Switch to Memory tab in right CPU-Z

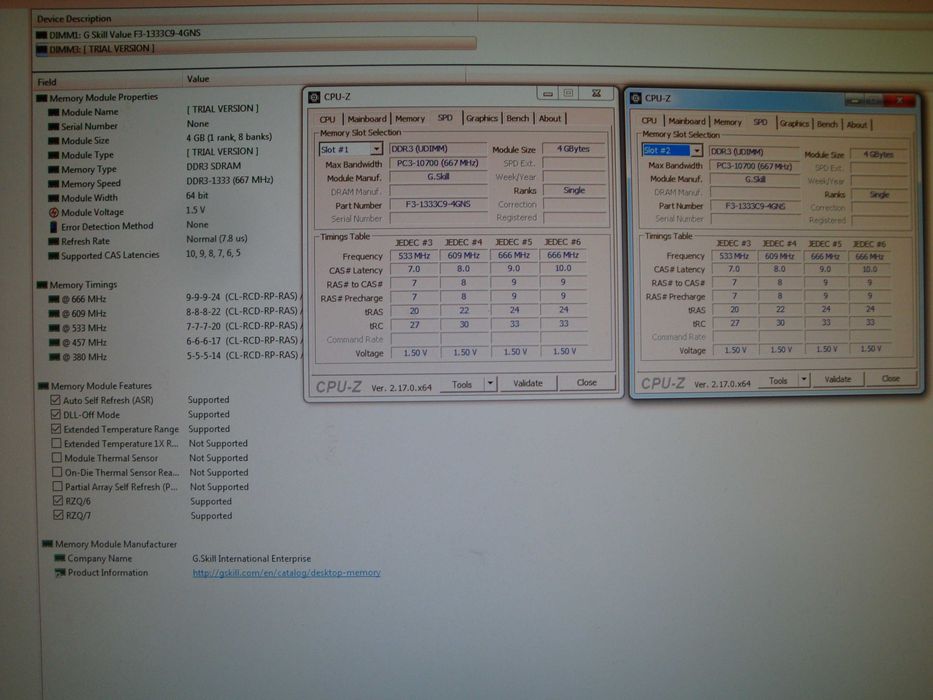(727, 121)
